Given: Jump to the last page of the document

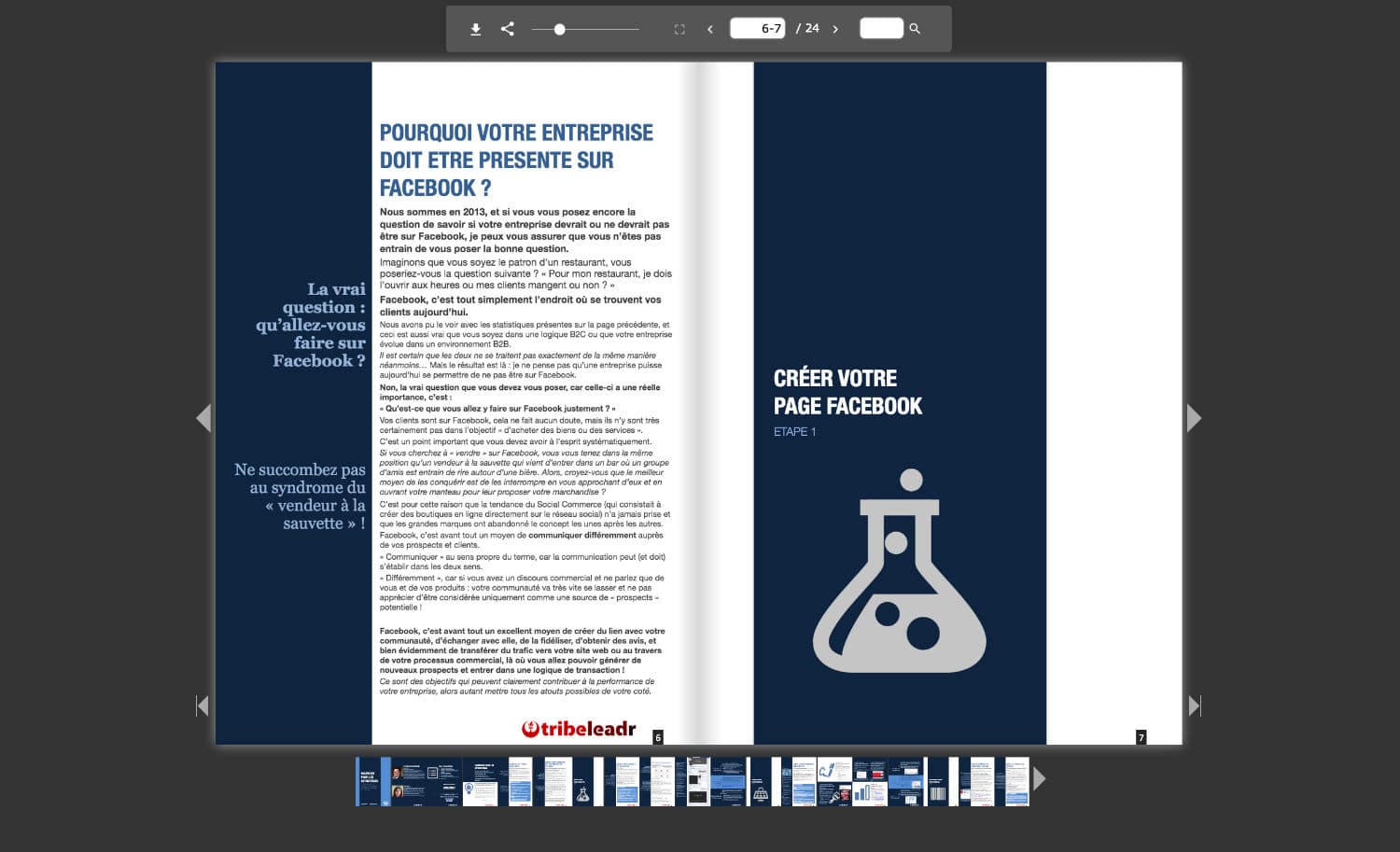Looking at the screenshot, I should [1195, 705].
